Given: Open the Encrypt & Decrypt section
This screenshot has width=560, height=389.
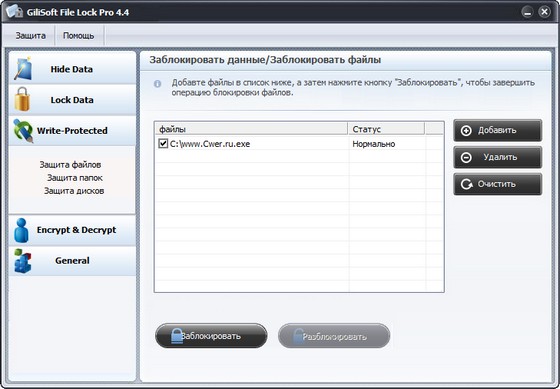Looking at the screenshot, I should [72, 230].
